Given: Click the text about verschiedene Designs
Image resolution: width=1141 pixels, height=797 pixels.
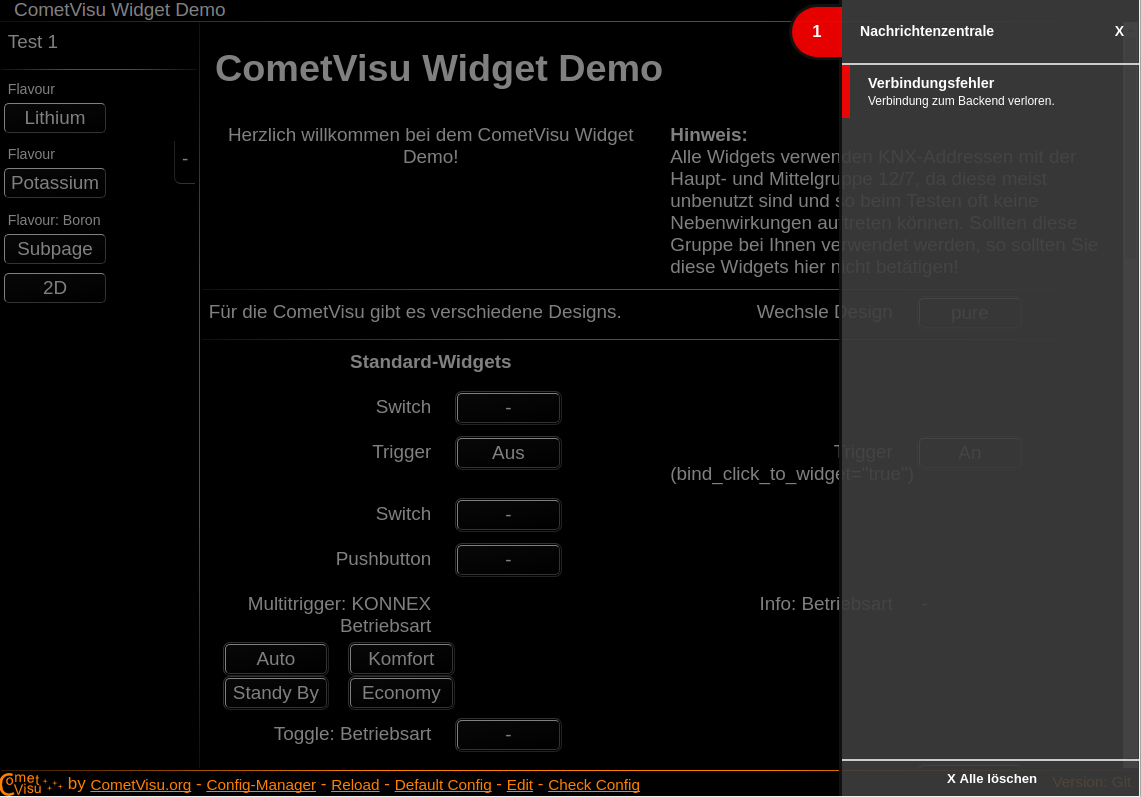Looking at the screenshot, I should tap(415, 312).
